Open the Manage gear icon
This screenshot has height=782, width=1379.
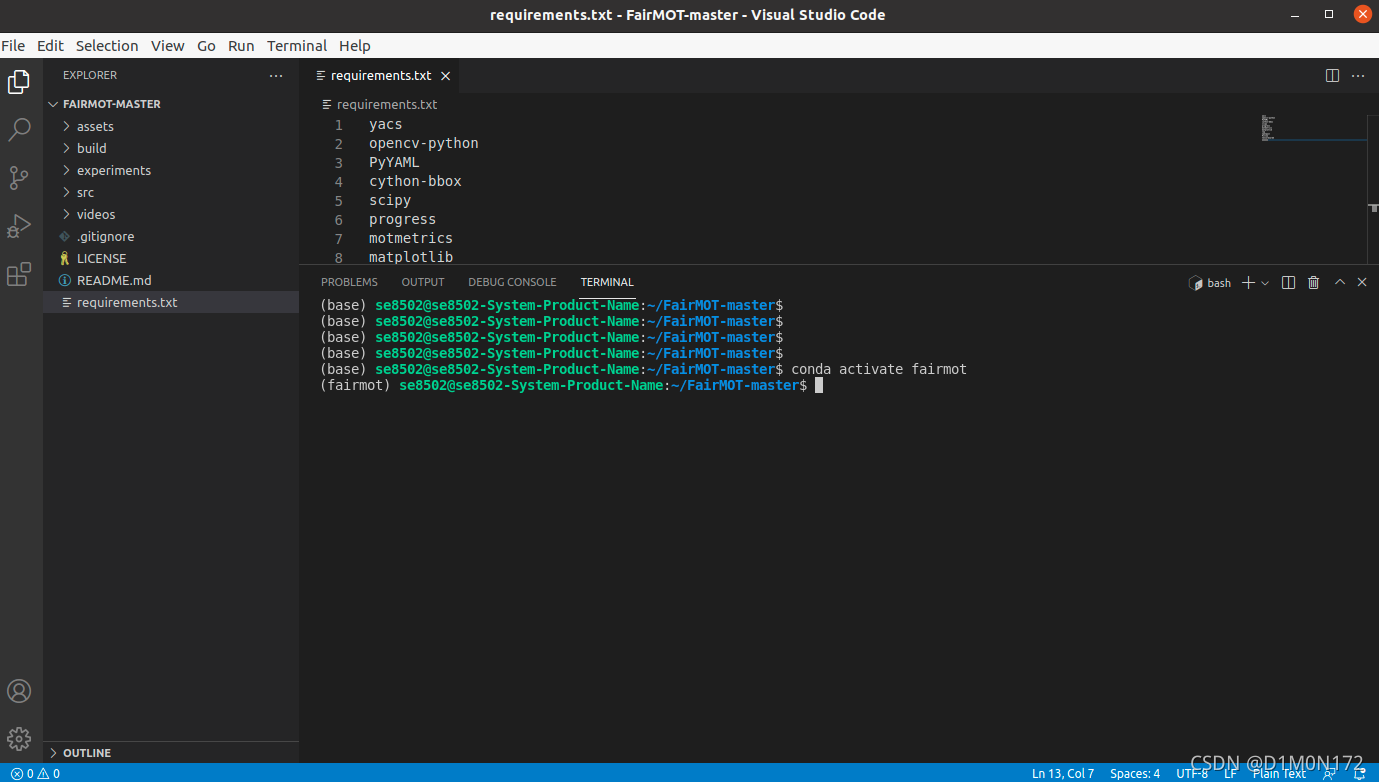click(x=19, y=739)
